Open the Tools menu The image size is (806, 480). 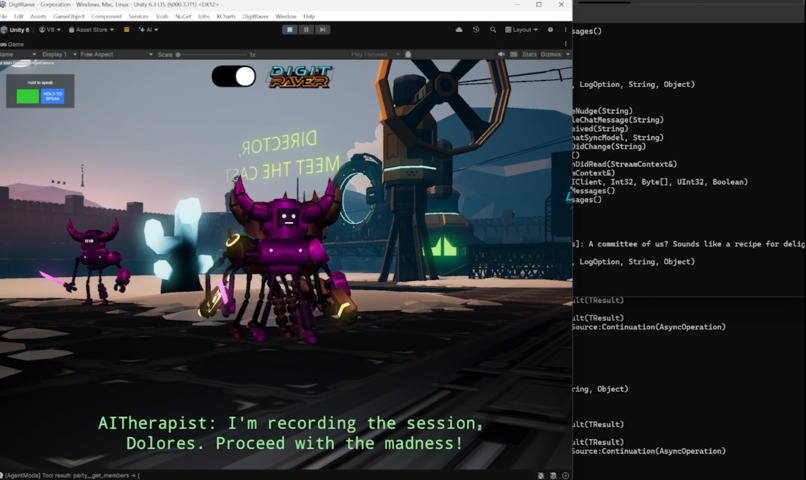click(162, 16)
